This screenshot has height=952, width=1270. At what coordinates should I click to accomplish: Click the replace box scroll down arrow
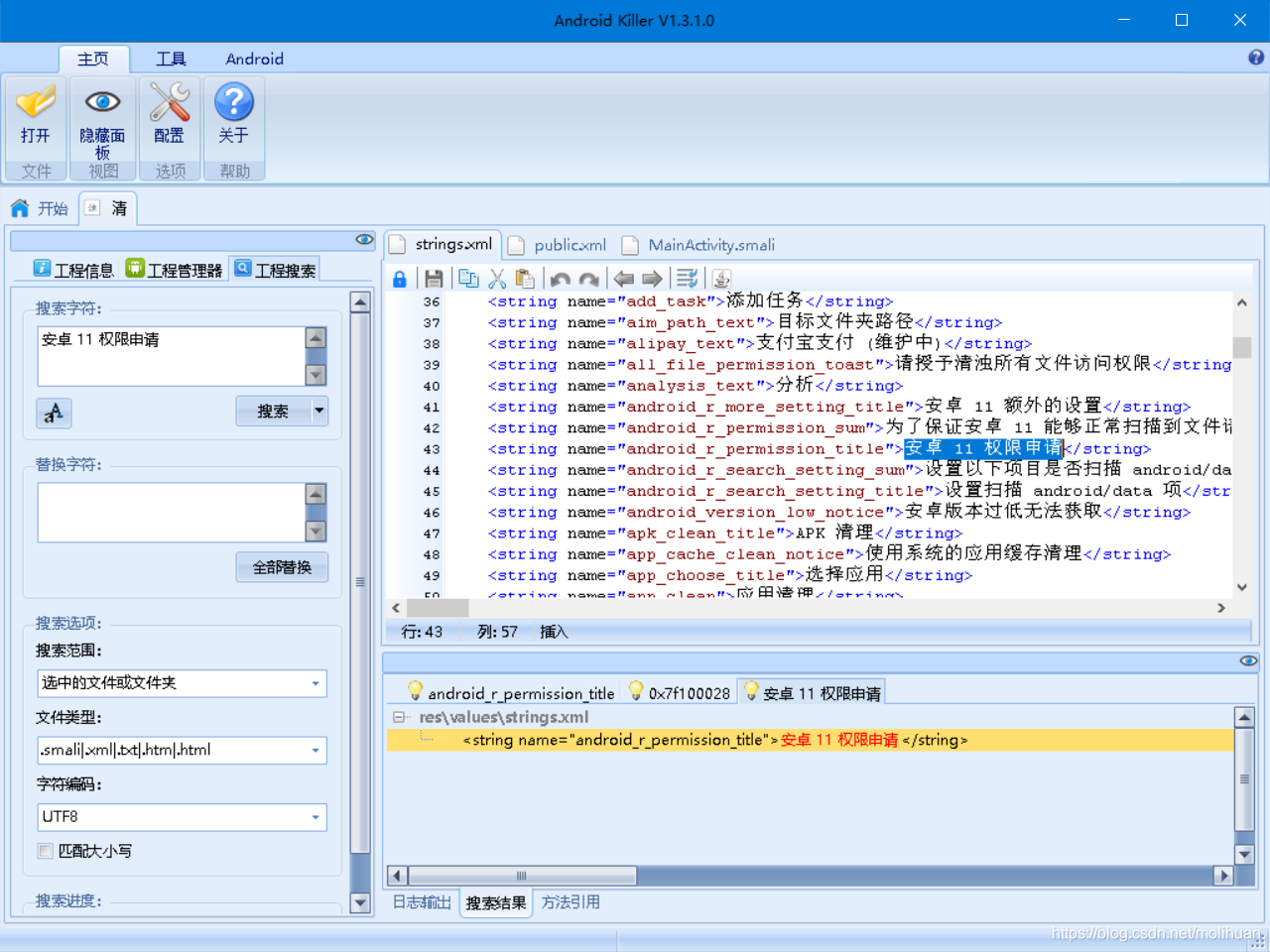tap(316, 532)
